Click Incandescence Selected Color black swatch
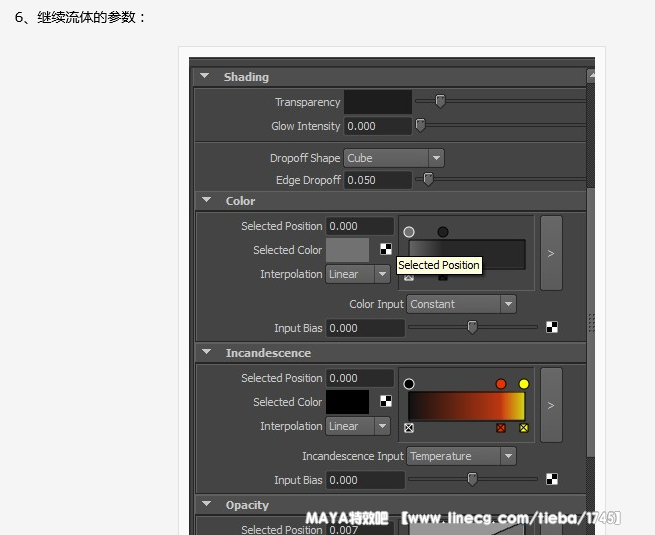This screenshot has height=535, width=655. coord(347,402)
